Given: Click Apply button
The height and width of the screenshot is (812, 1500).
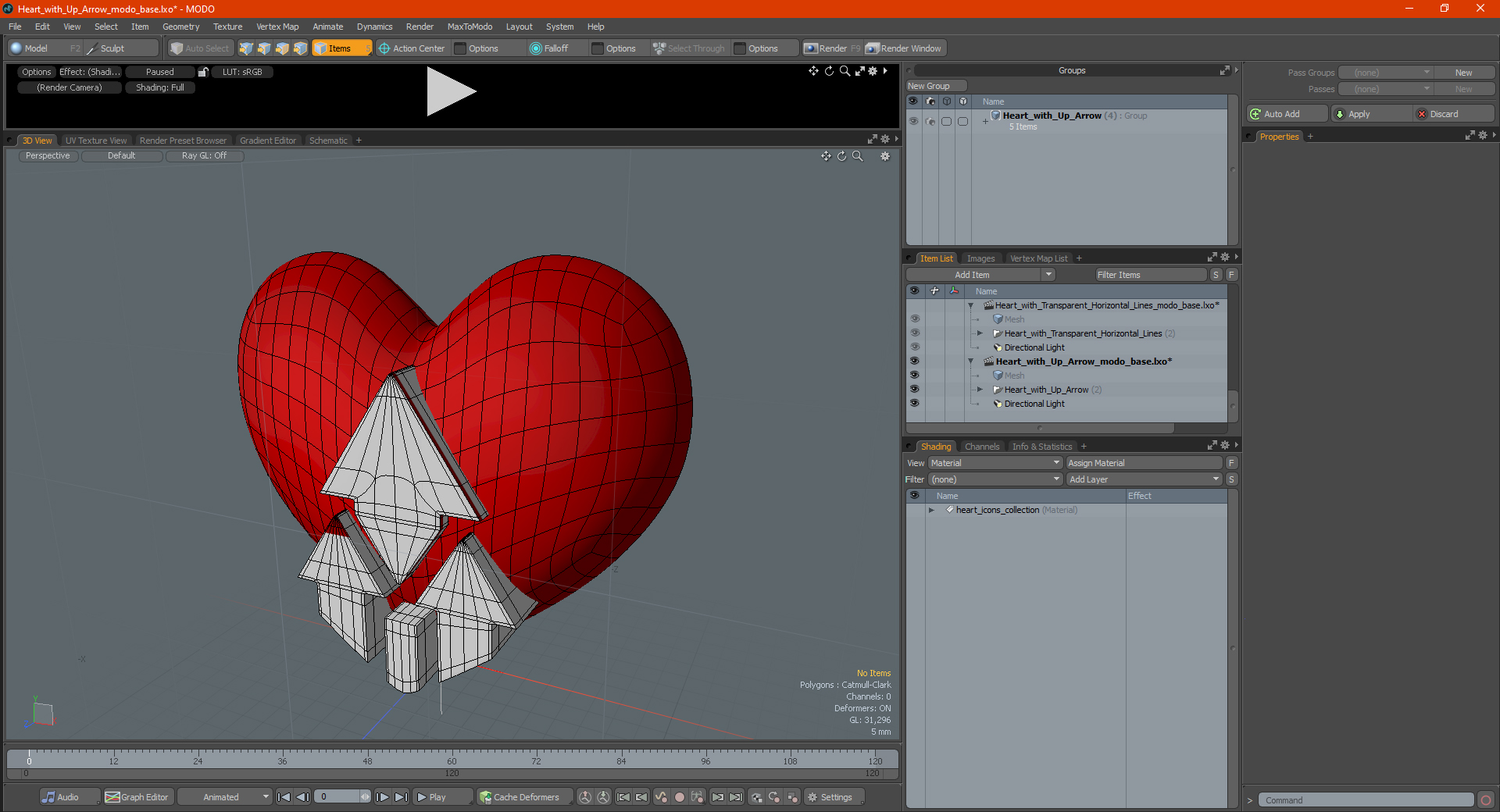Looking at the screenshot, I should [1371, 114].
